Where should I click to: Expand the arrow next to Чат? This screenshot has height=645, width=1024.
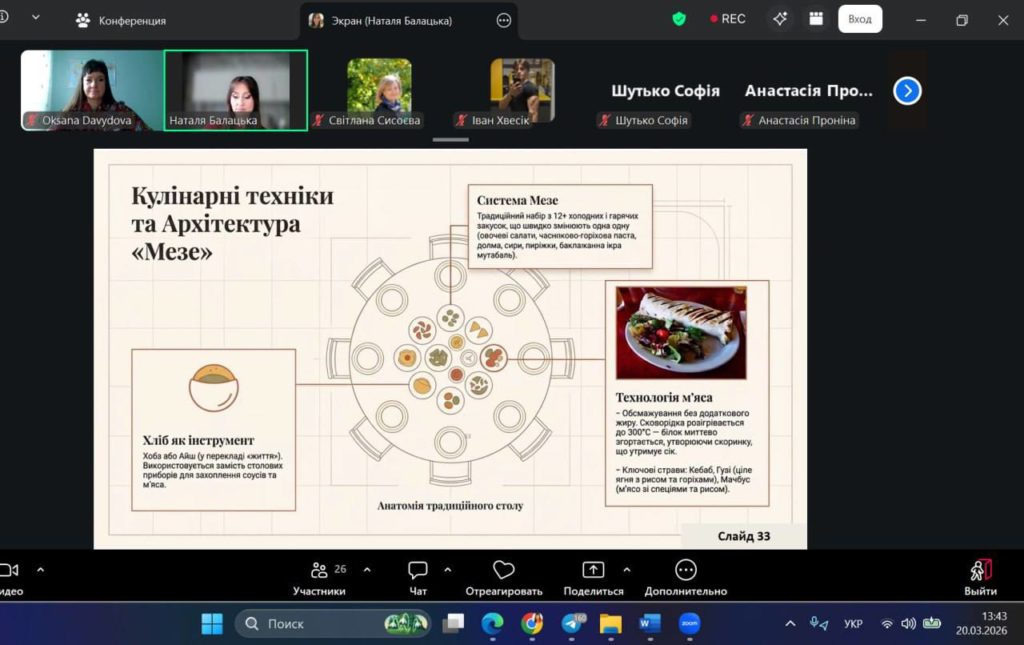point(447,569)
